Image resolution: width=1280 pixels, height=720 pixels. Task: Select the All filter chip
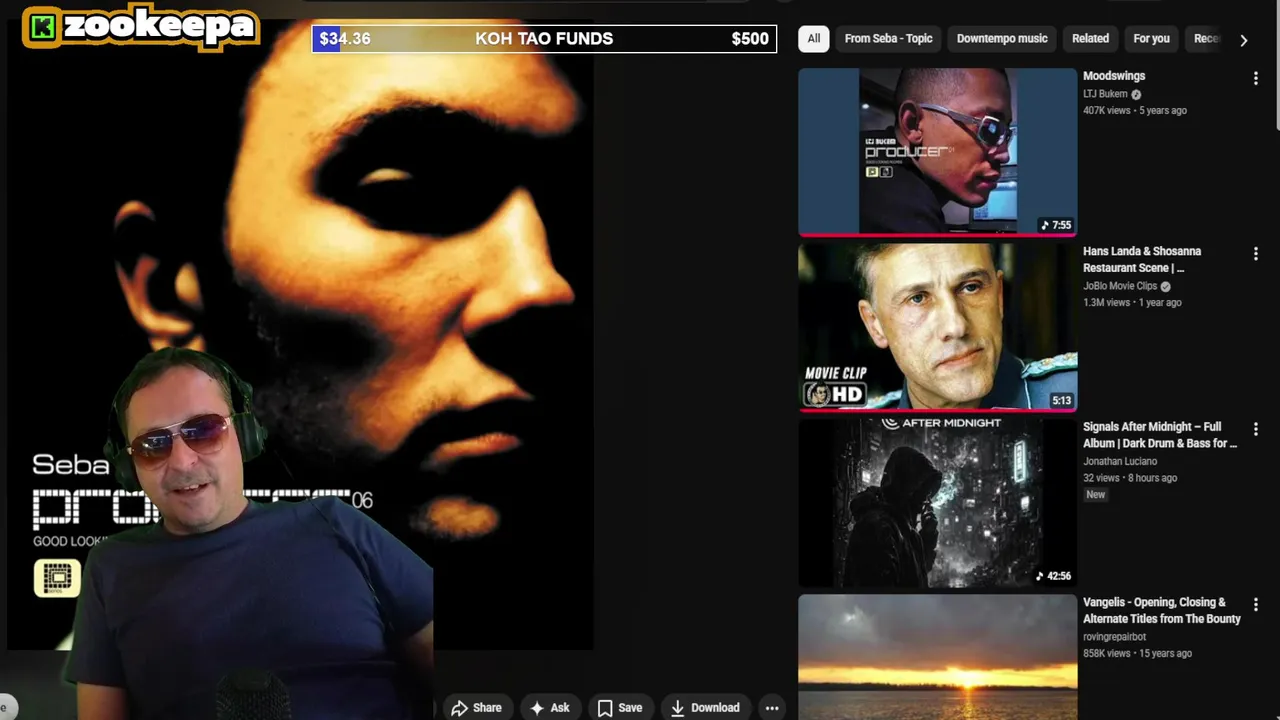coord(814,39)
